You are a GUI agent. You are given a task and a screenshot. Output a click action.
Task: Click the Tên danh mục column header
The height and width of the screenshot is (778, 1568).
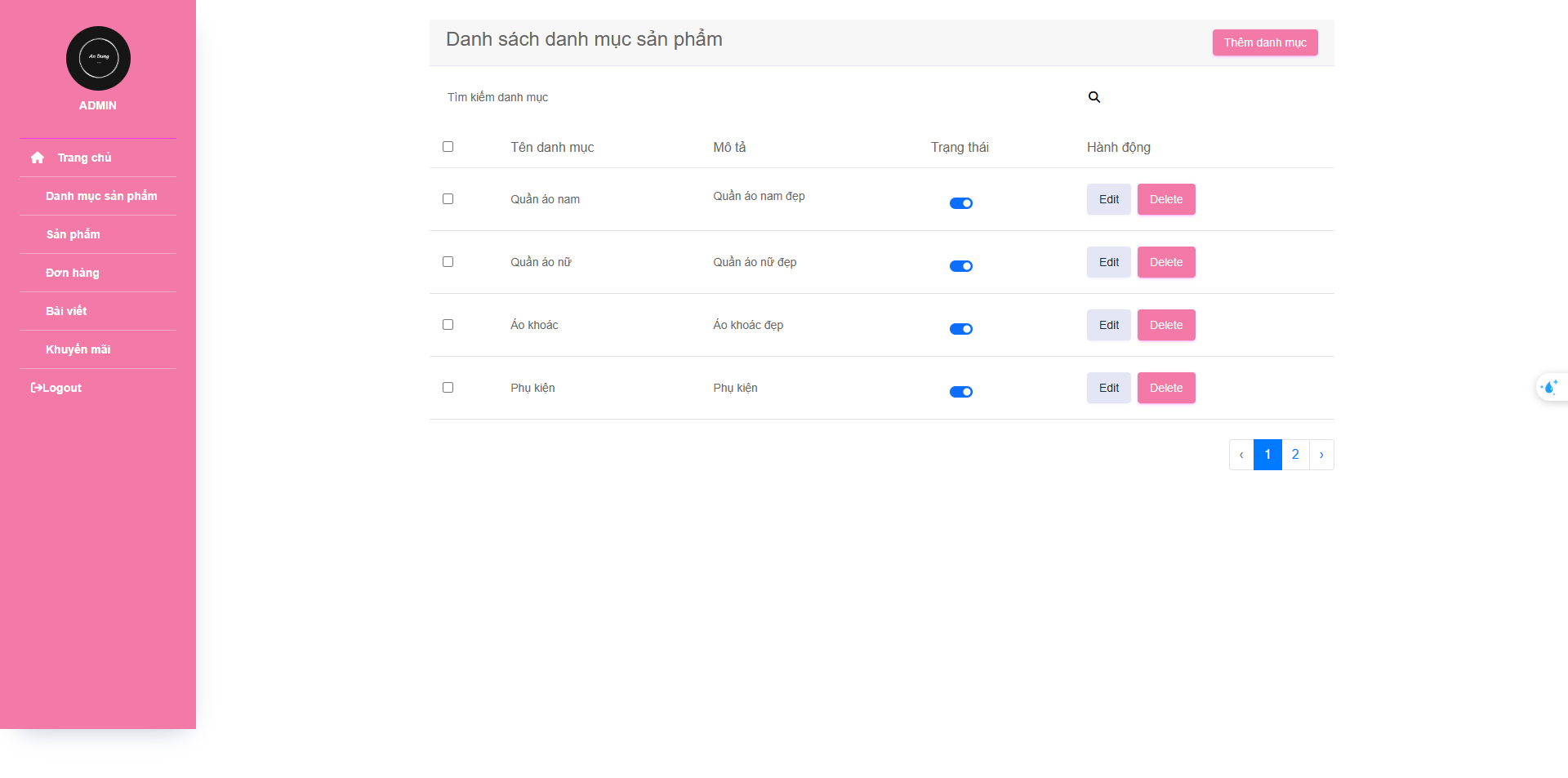(552, 147)
